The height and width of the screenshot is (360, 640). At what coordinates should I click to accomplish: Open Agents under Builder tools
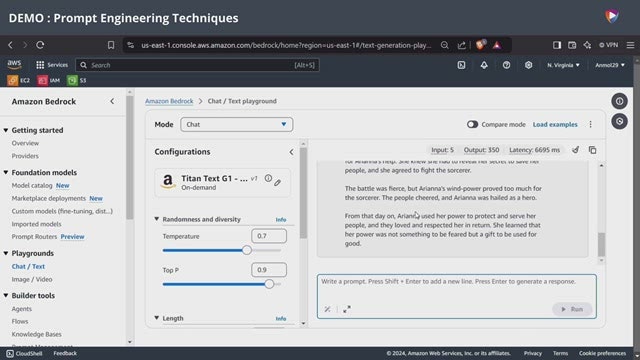(22, 309)
